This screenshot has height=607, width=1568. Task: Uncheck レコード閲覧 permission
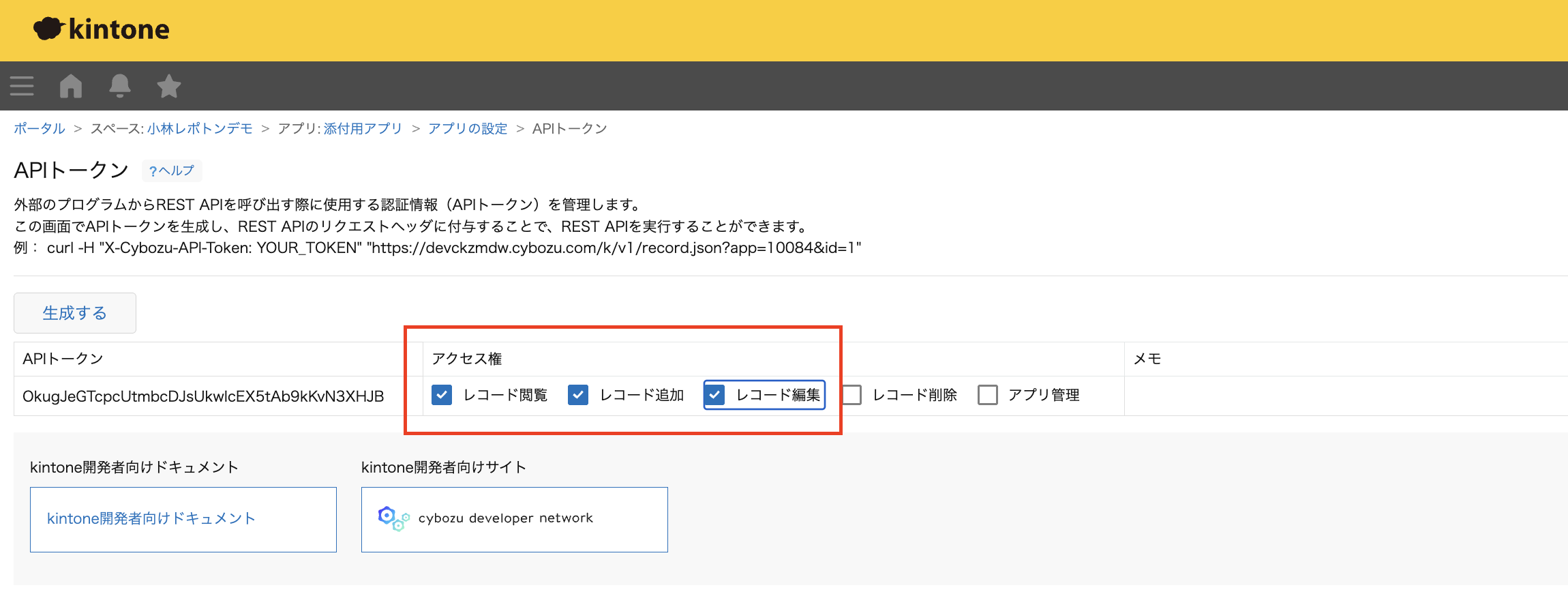[442, 395]
